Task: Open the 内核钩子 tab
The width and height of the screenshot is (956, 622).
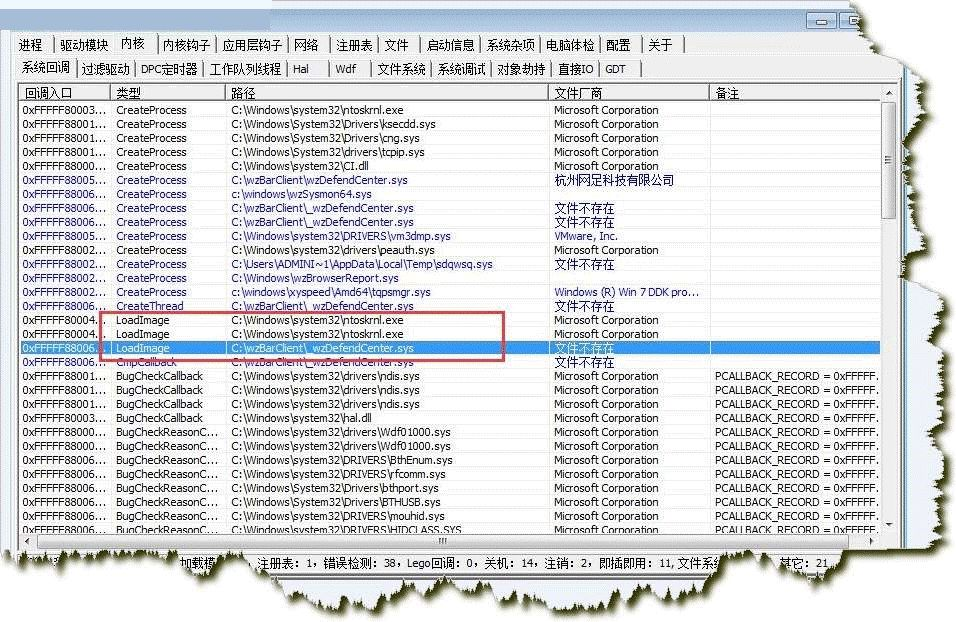Action: (186, 45)
